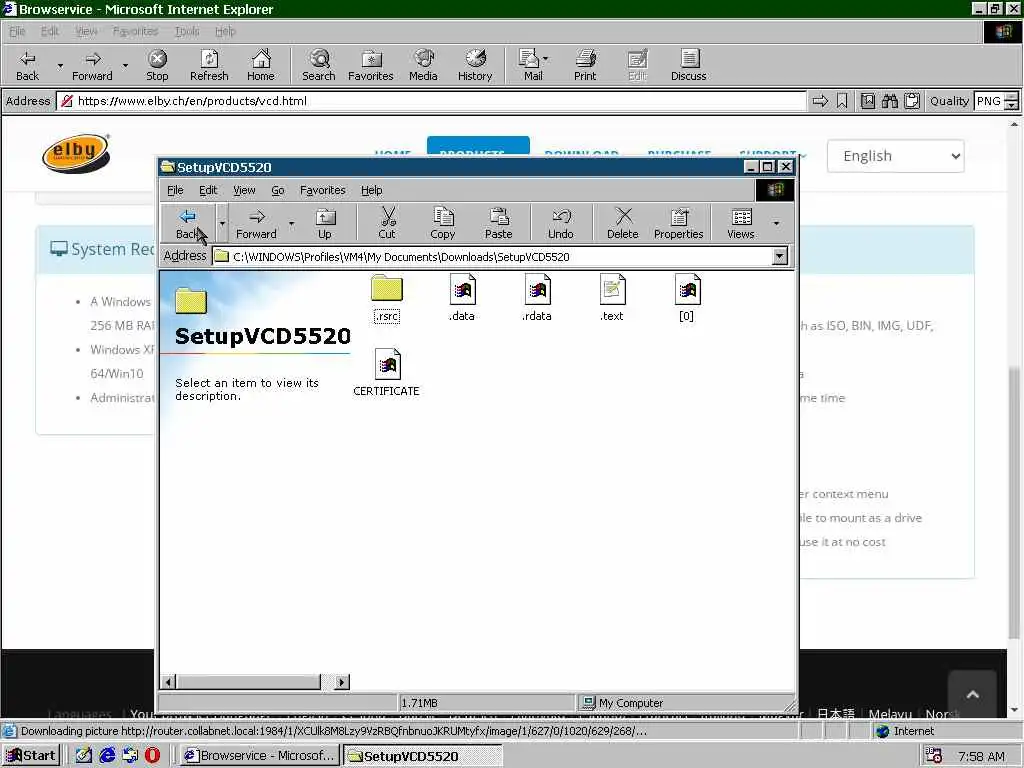The image size is (1024, 768).
Task: Open the Help menu in SetupVCD5520 window
Action: point(372,190)
